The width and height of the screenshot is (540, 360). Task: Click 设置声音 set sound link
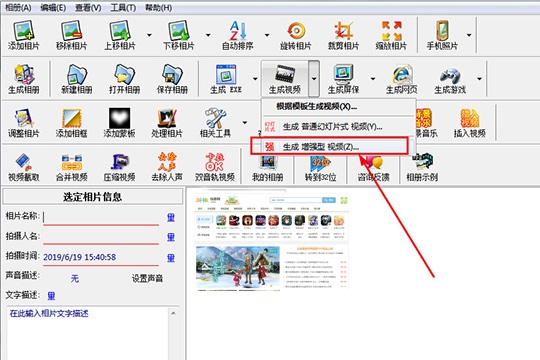pyautogui.click(x=147, y=278)
